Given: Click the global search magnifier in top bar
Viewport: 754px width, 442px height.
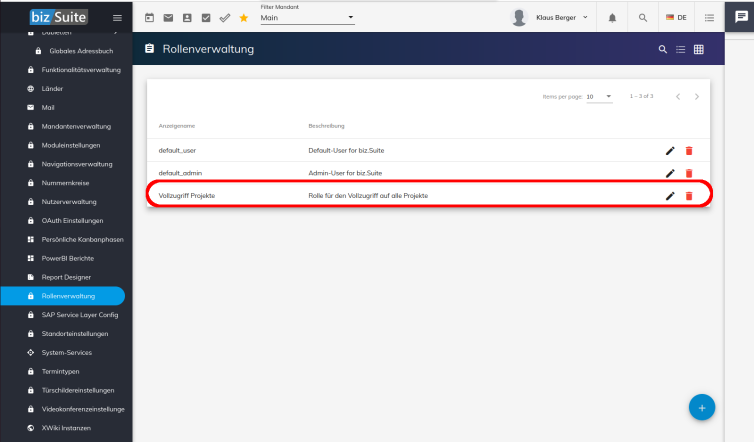Looking at the screenshot, I should tap(643, 18).
